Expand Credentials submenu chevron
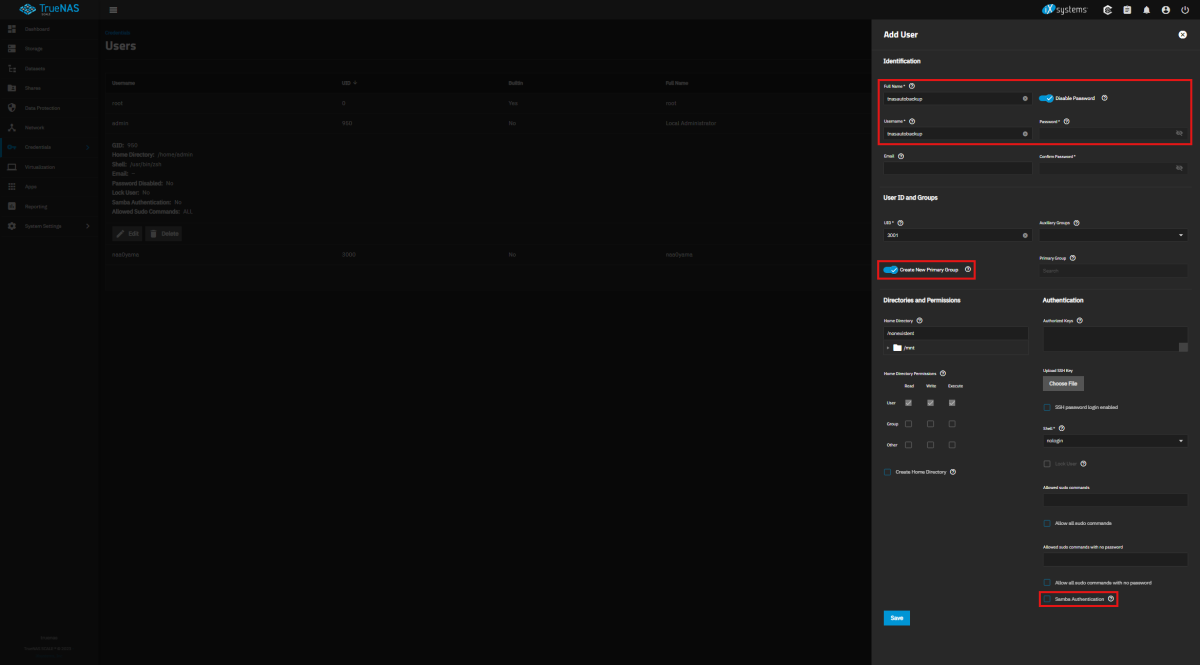Image resolution: width=1200 pixels, height=665 pixels. 88,148
